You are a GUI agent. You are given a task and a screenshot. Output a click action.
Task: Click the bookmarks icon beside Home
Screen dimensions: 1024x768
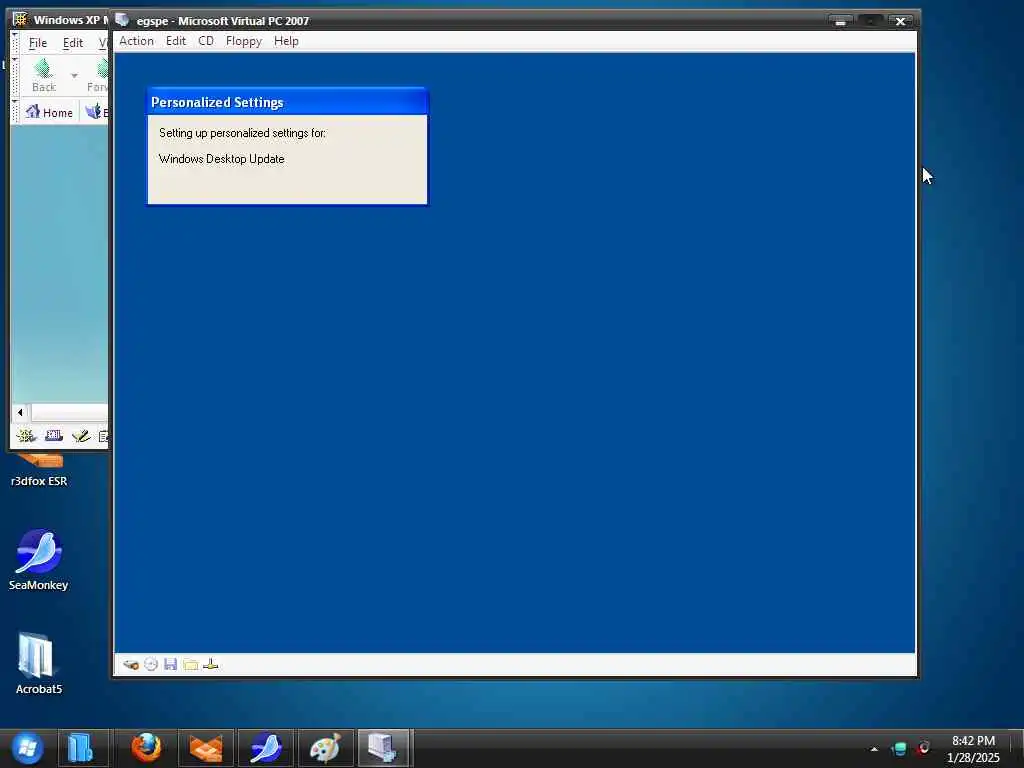[93, 112]
